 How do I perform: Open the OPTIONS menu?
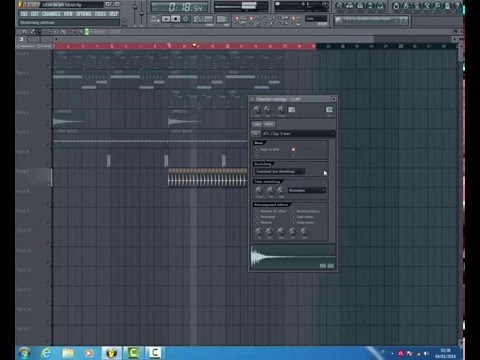83,14
